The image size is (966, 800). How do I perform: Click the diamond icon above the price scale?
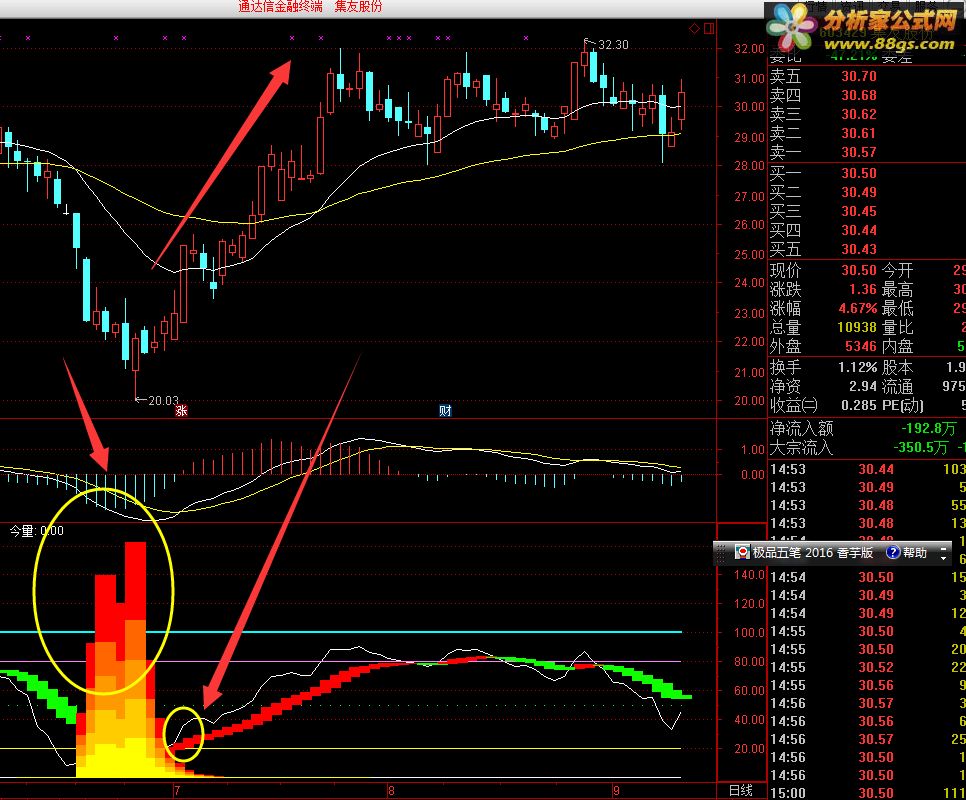coord(694,28)
